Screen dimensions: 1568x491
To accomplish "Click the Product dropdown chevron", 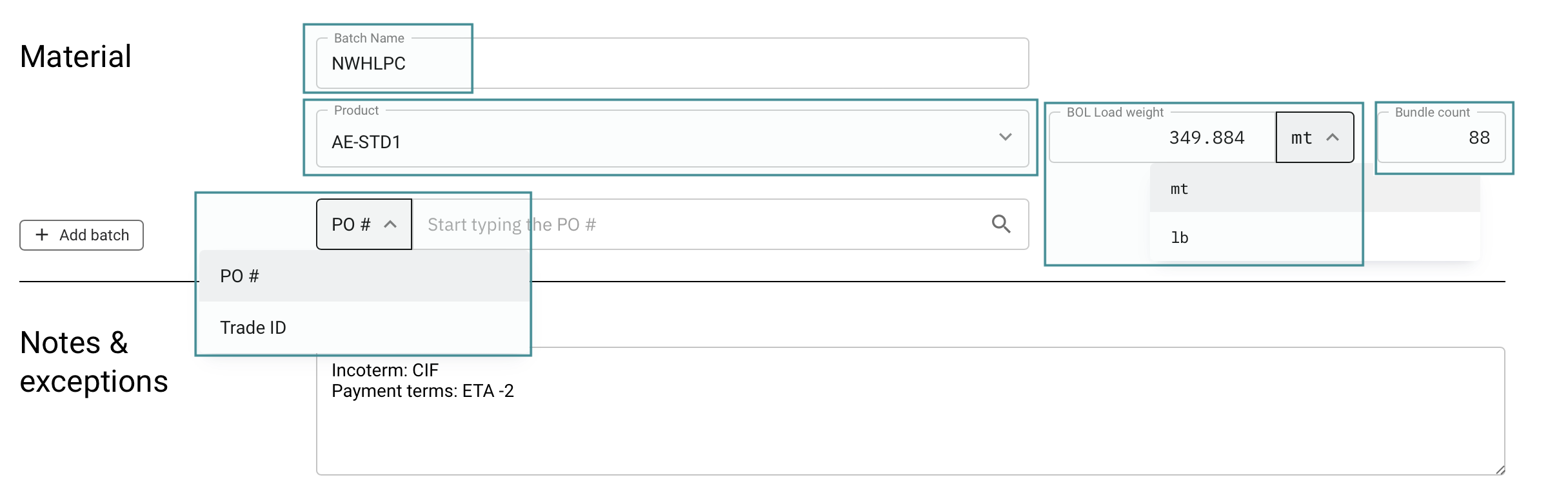I will (x=1005, y=137).
